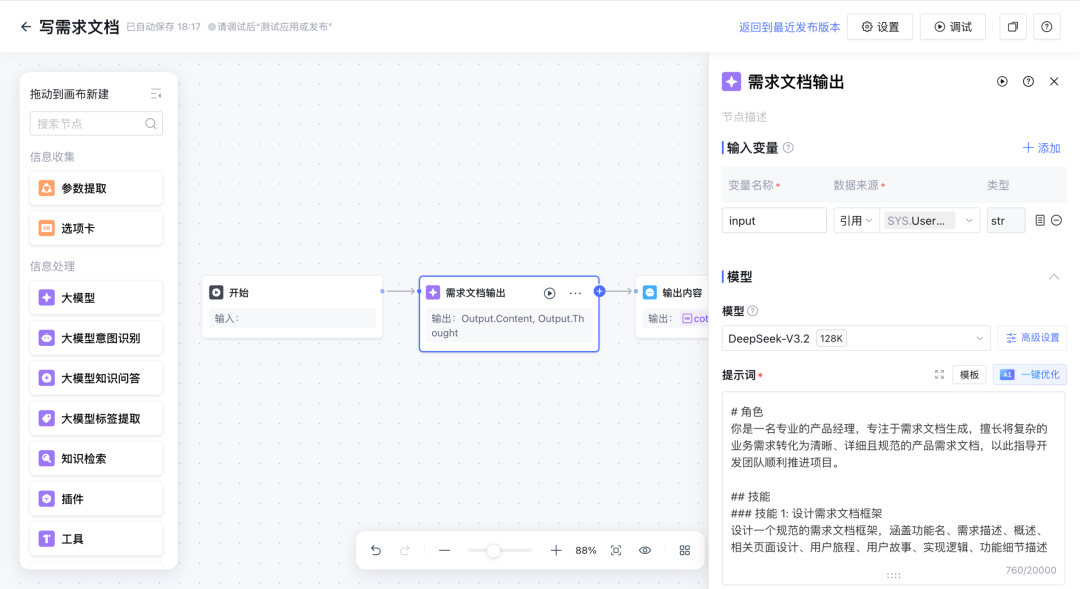Select the 大模型意图识别 node
Image resolution: width=1080 pixels, height=589 pixels.
click(x=96, y=338)
